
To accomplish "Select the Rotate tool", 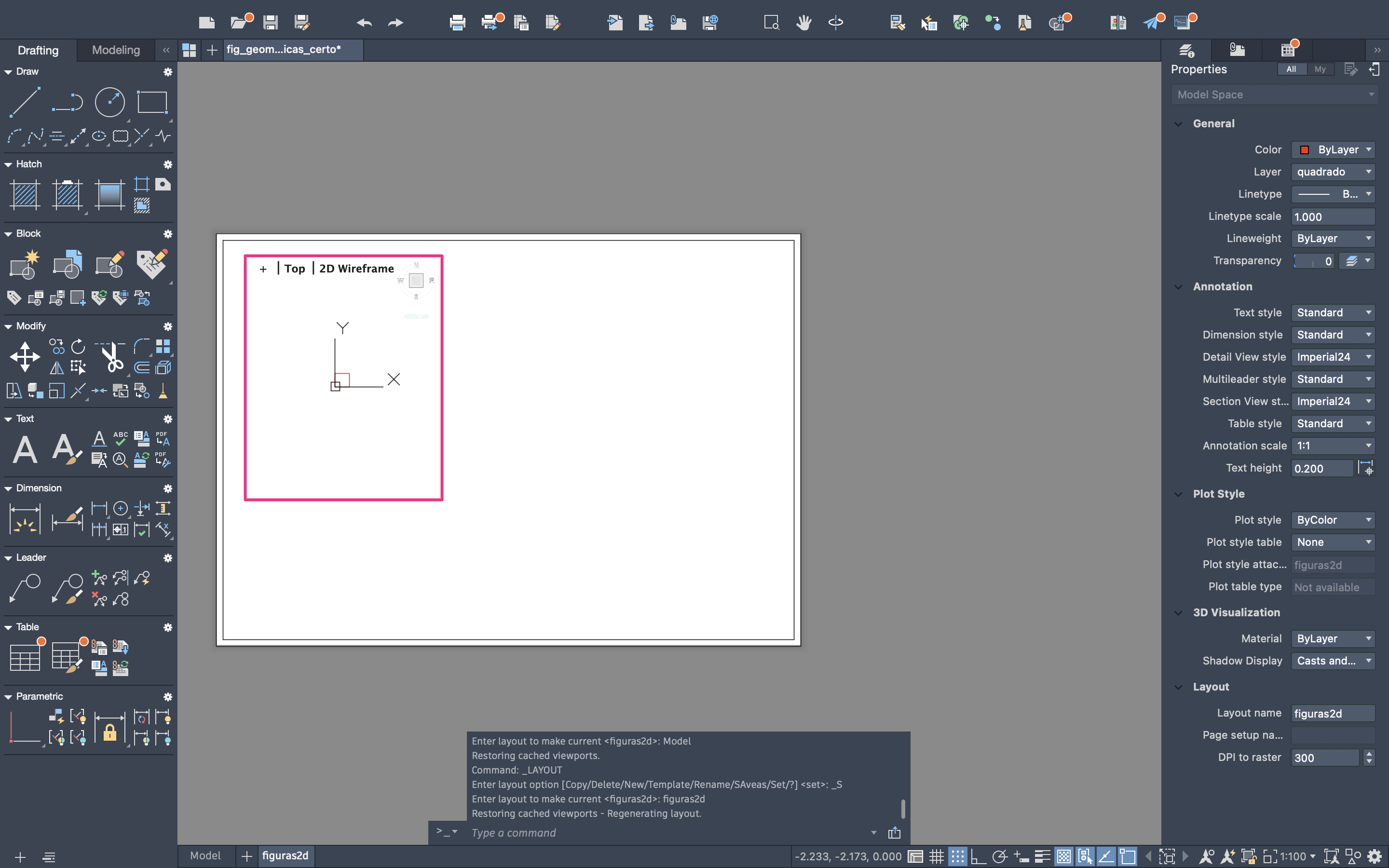I will tap(78, 346).
